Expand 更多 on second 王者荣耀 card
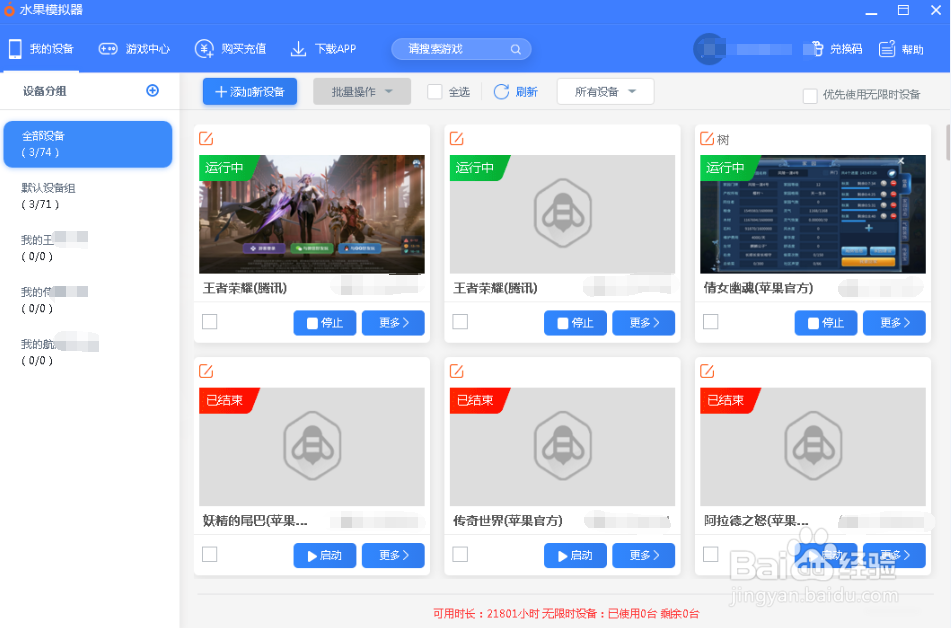Screen dimensions: 951x628 pyautogui.click(x=644, y=323)
